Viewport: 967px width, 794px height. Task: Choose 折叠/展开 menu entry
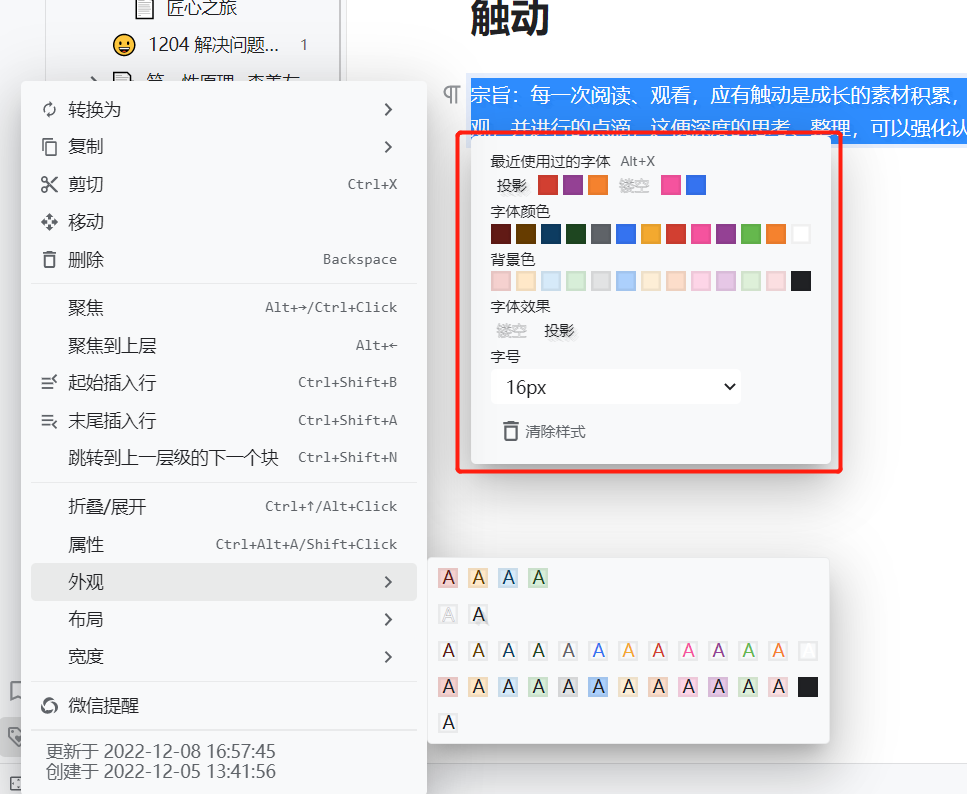[x=224, y=507]
